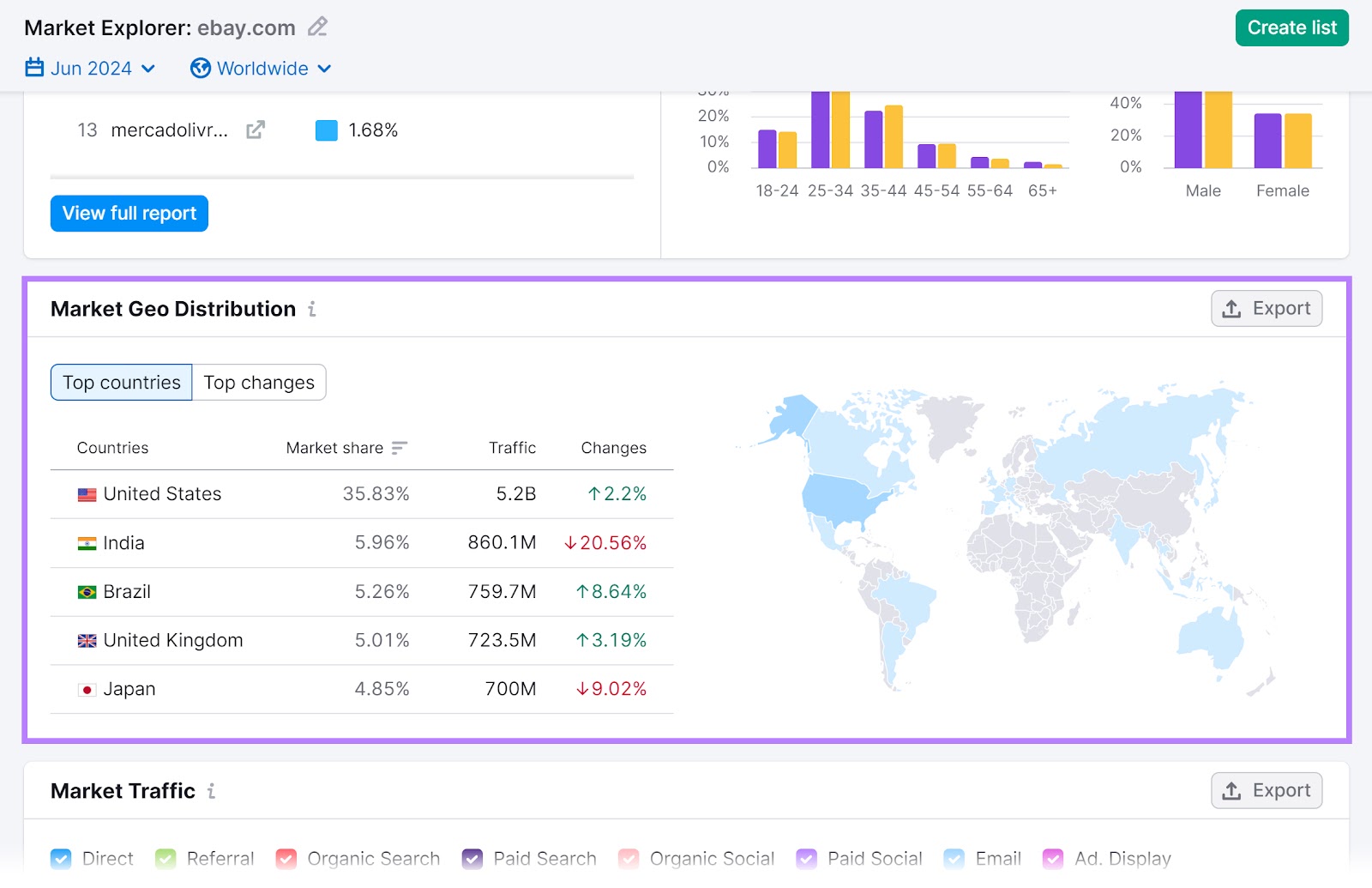This screenshot has height=888, width=1372.
Task: Click the United States country name
Action: pyautogui.click(x=162, y=494)
